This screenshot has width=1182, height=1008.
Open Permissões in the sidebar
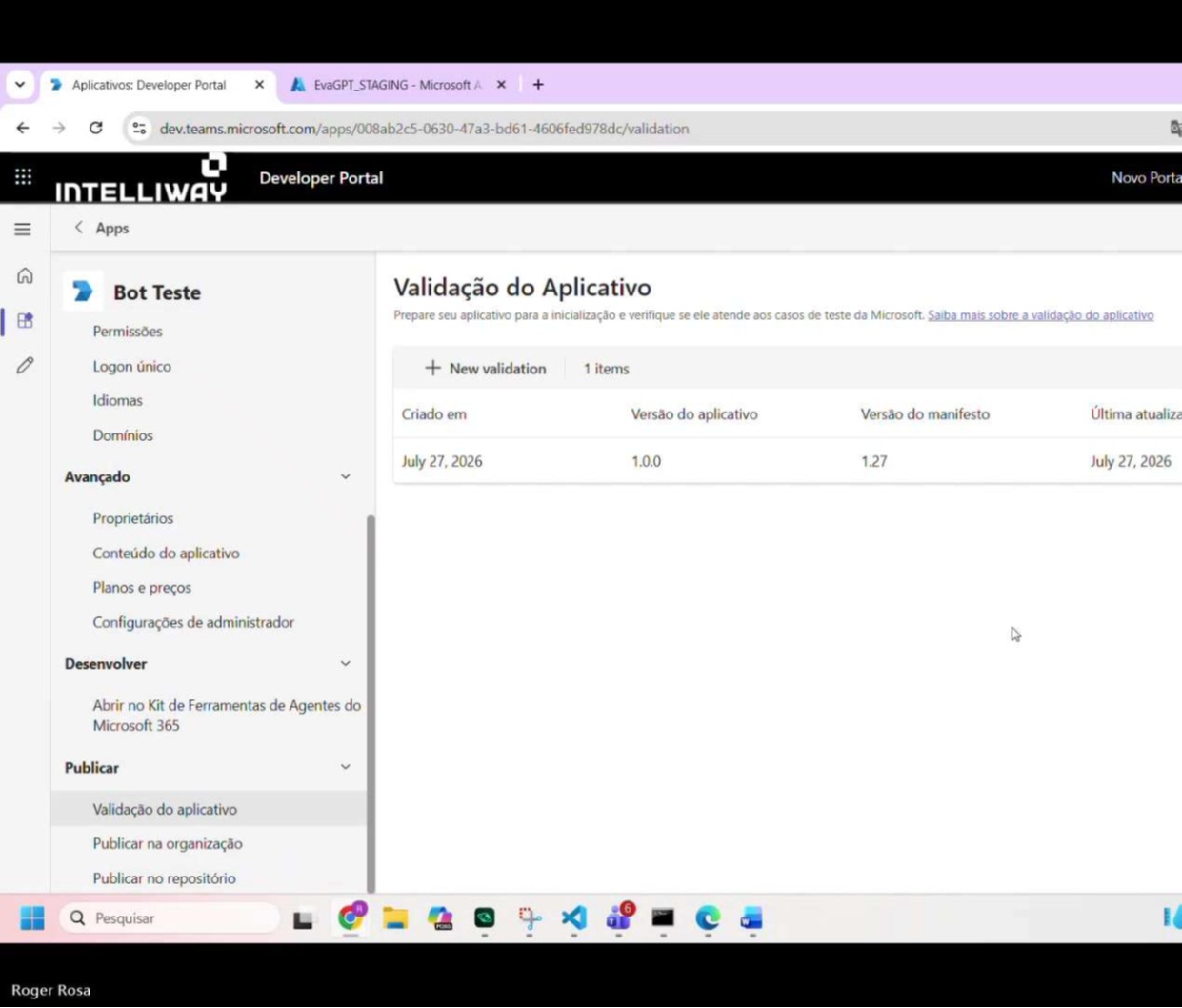click(128, 332)
